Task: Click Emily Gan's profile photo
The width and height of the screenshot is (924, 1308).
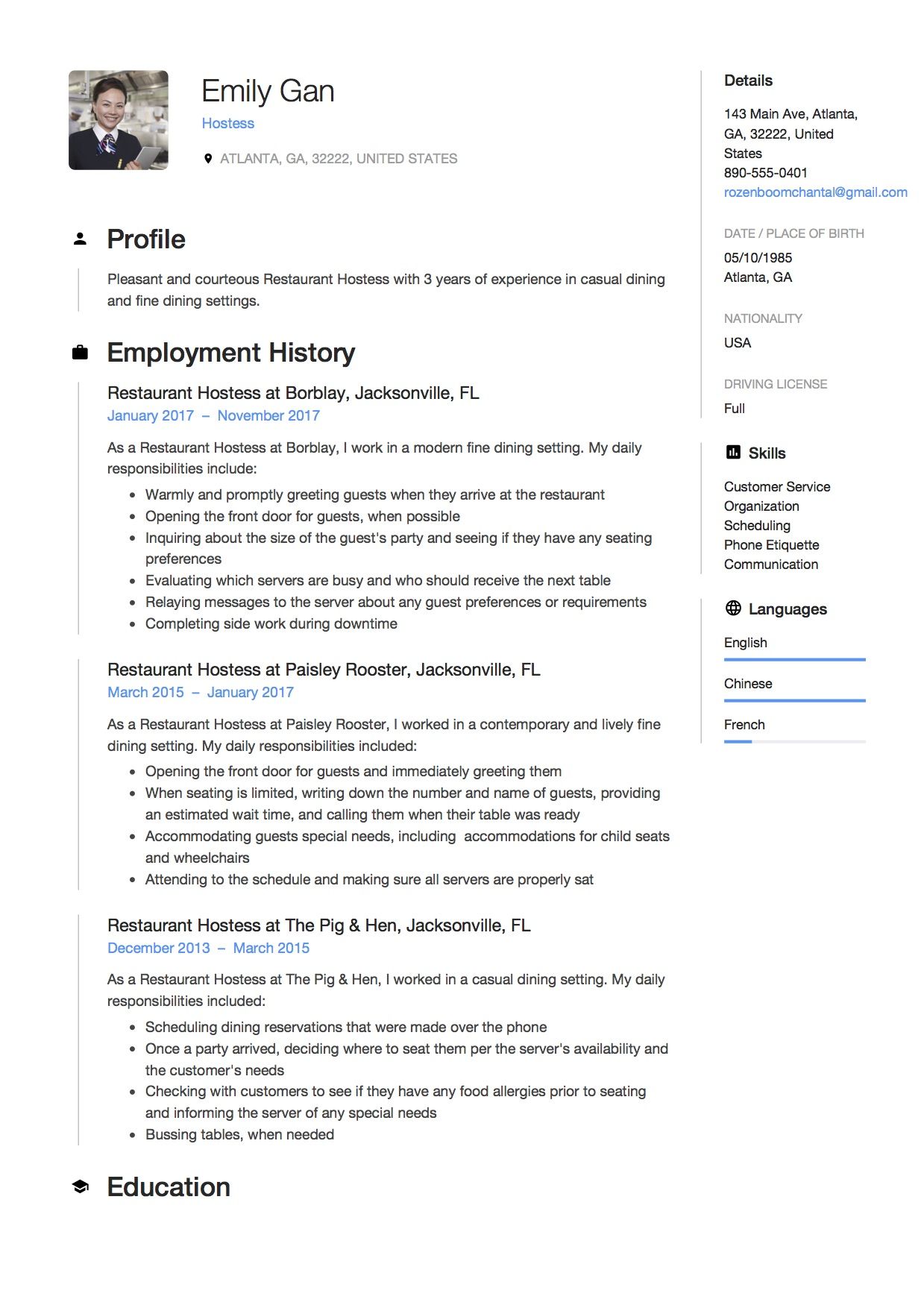Action: 119,120
